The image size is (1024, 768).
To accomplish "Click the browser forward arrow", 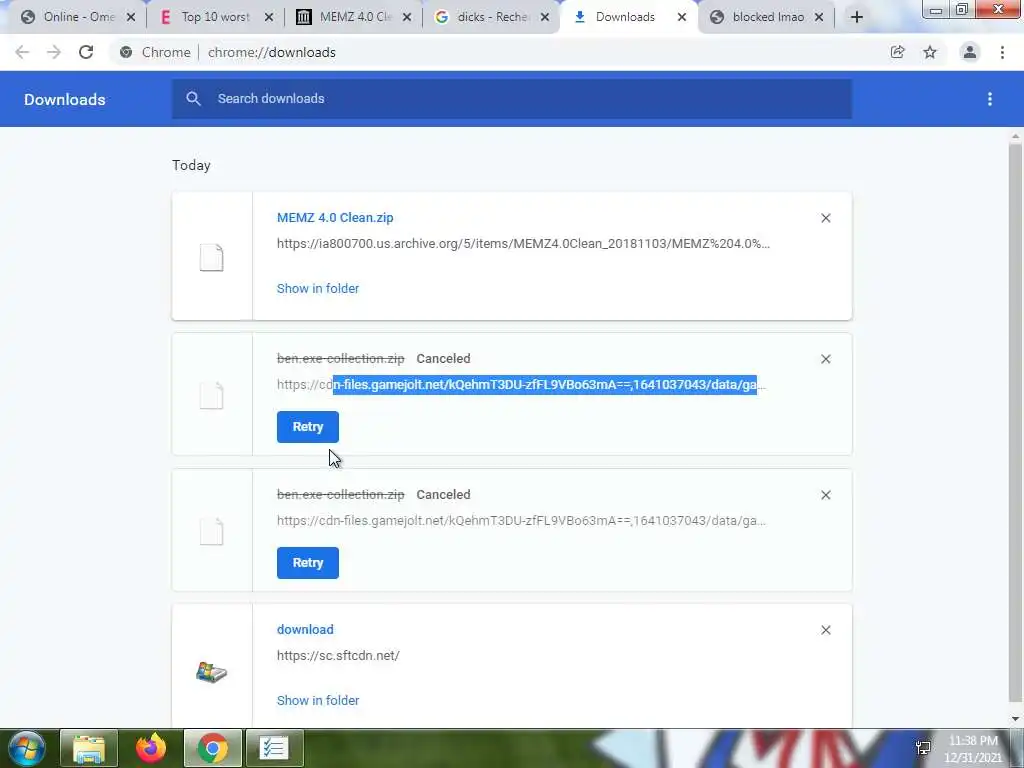I will click(x=54, y=52).
